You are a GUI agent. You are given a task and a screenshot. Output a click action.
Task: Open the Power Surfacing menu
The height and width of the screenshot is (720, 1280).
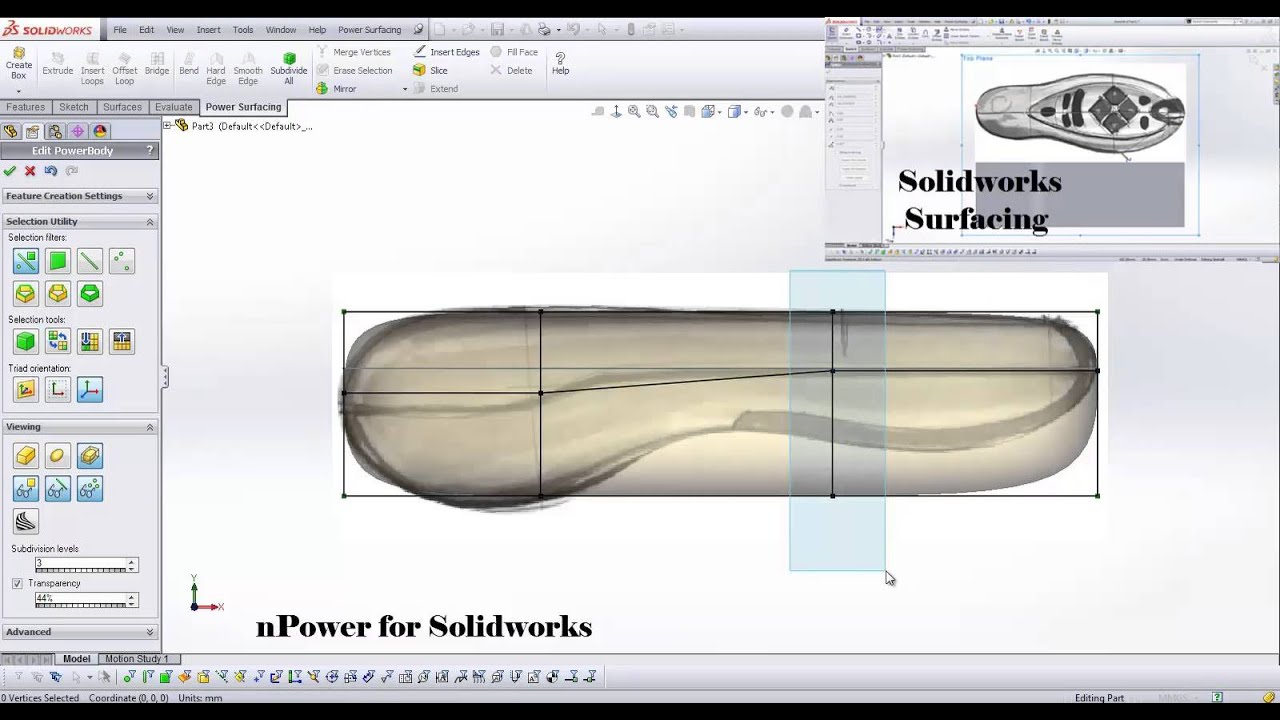point(369,30)
